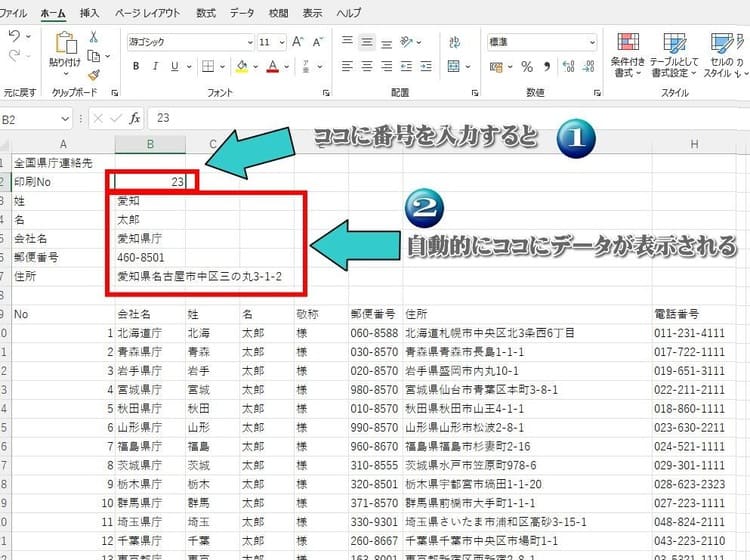Viewport: 750px width, 560px height.
Task: Toggle middle vertical alignment
Action: click(367, 42)
